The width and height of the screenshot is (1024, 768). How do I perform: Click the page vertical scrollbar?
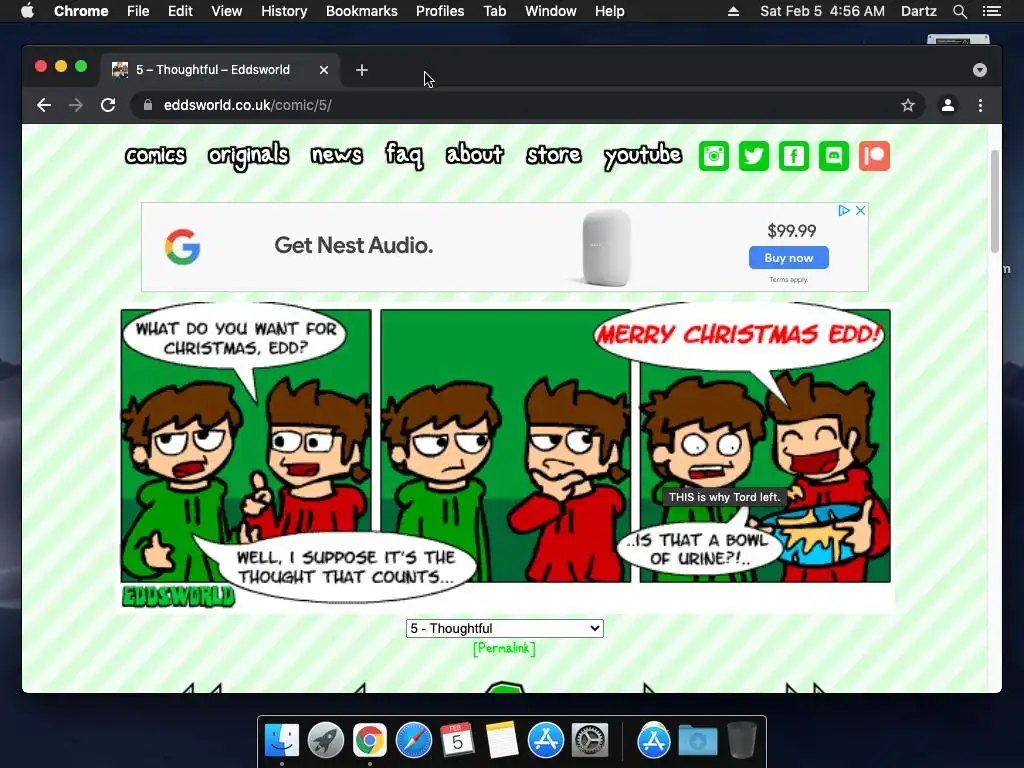pos(995,202)
